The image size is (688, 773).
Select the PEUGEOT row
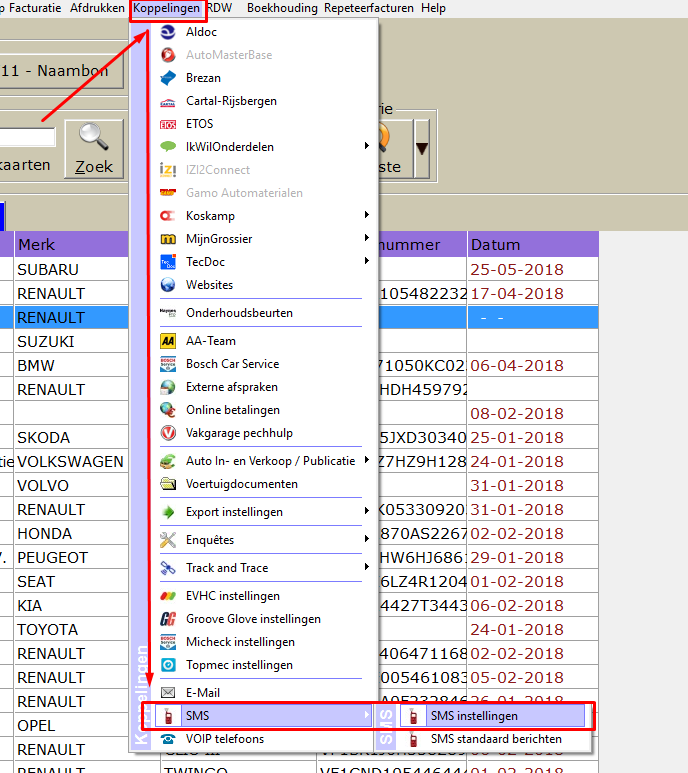point(71,558)
